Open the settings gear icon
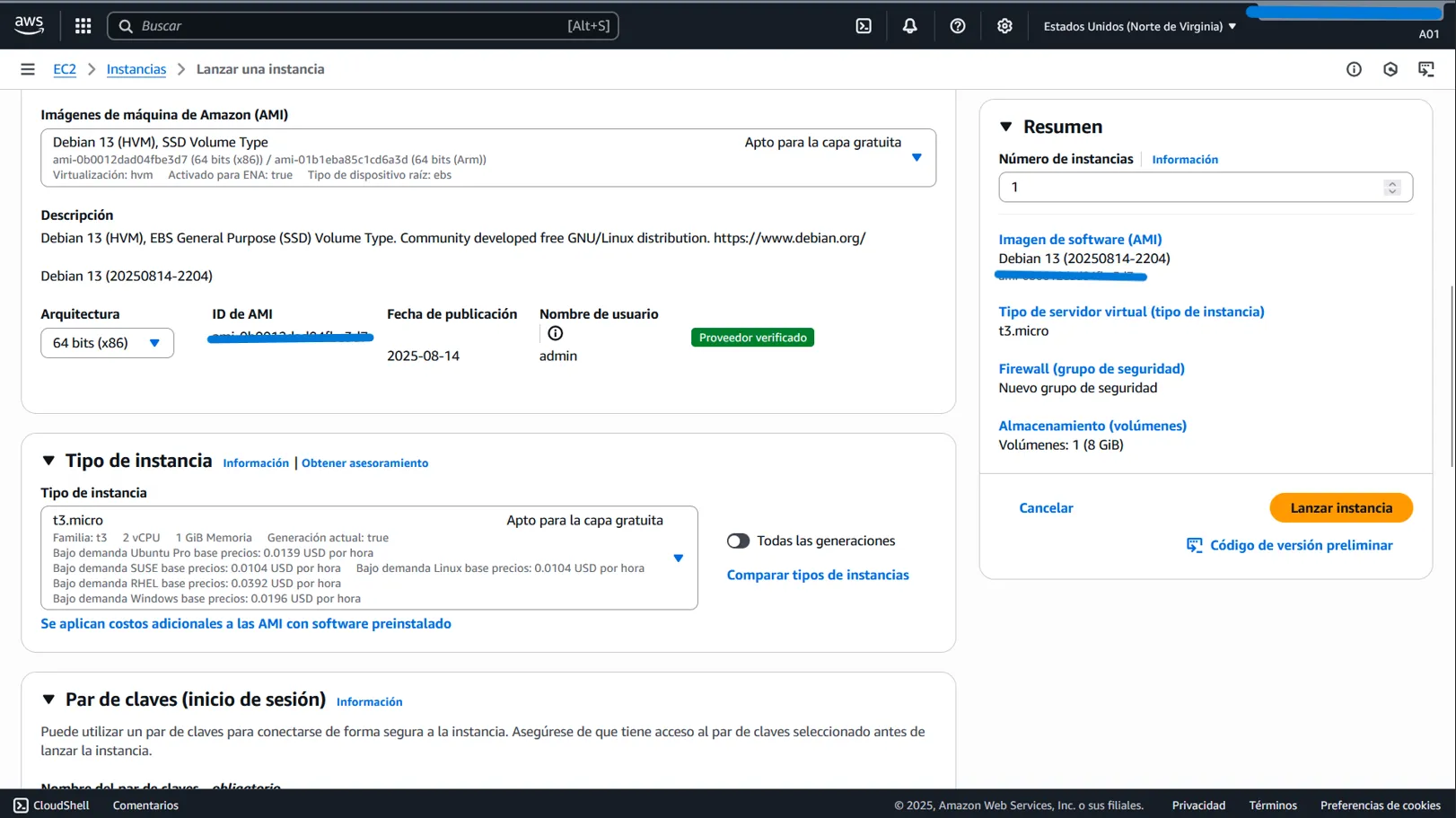1456x818 pixels. 1004,26
